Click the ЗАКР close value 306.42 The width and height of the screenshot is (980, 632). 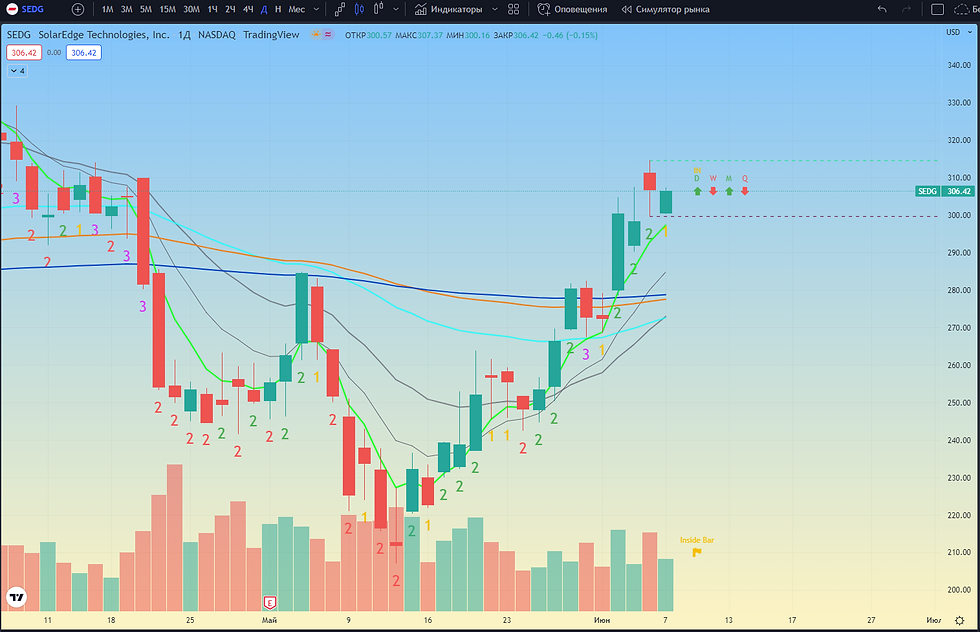(x=526, y=35)
